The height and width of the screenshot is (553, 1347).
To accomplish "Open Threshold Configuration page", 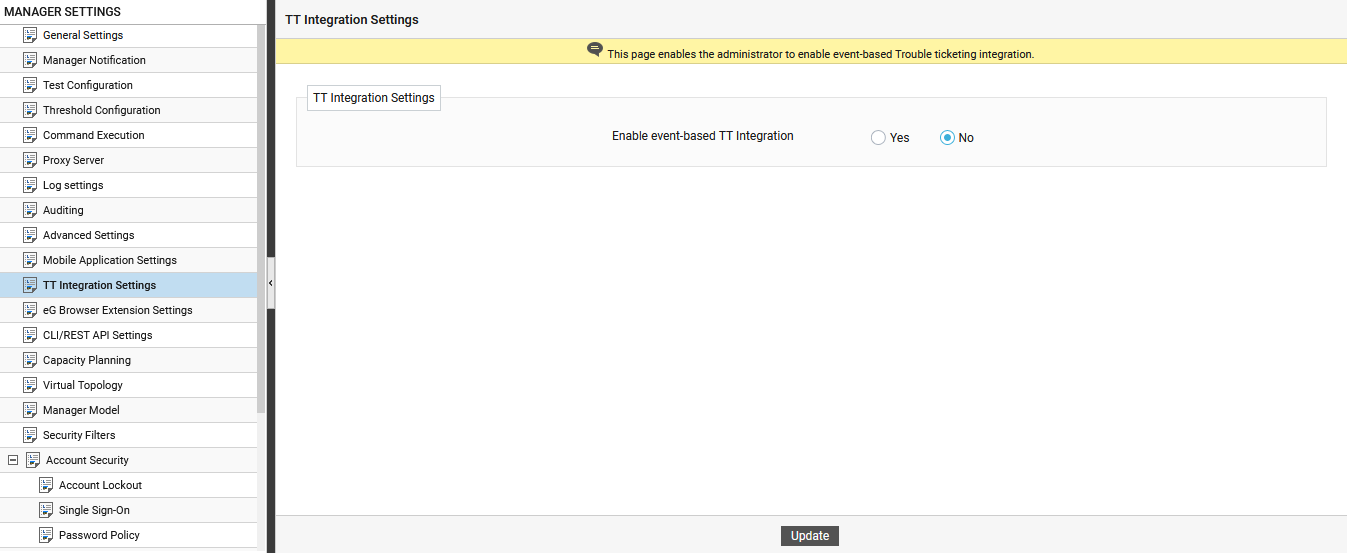I will [x=102, y=110].
